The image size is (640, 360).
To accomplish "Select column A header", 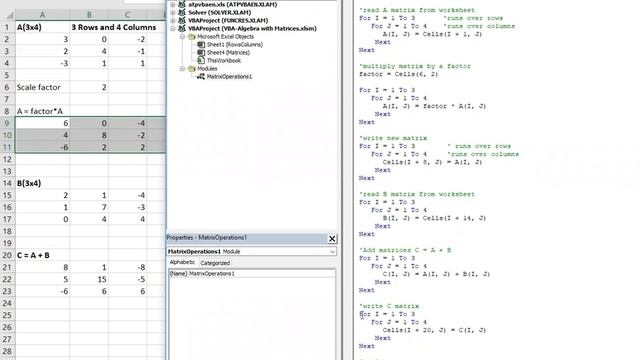I will tap(42, 15).
